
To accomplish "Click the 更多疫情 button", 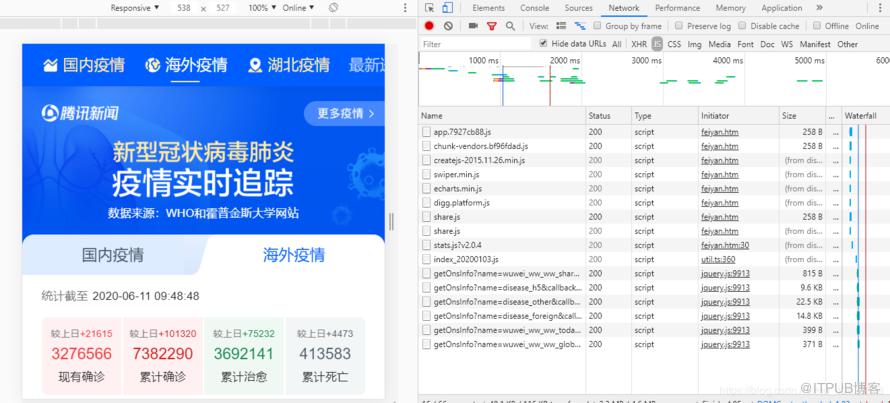I will click(345, 114).
